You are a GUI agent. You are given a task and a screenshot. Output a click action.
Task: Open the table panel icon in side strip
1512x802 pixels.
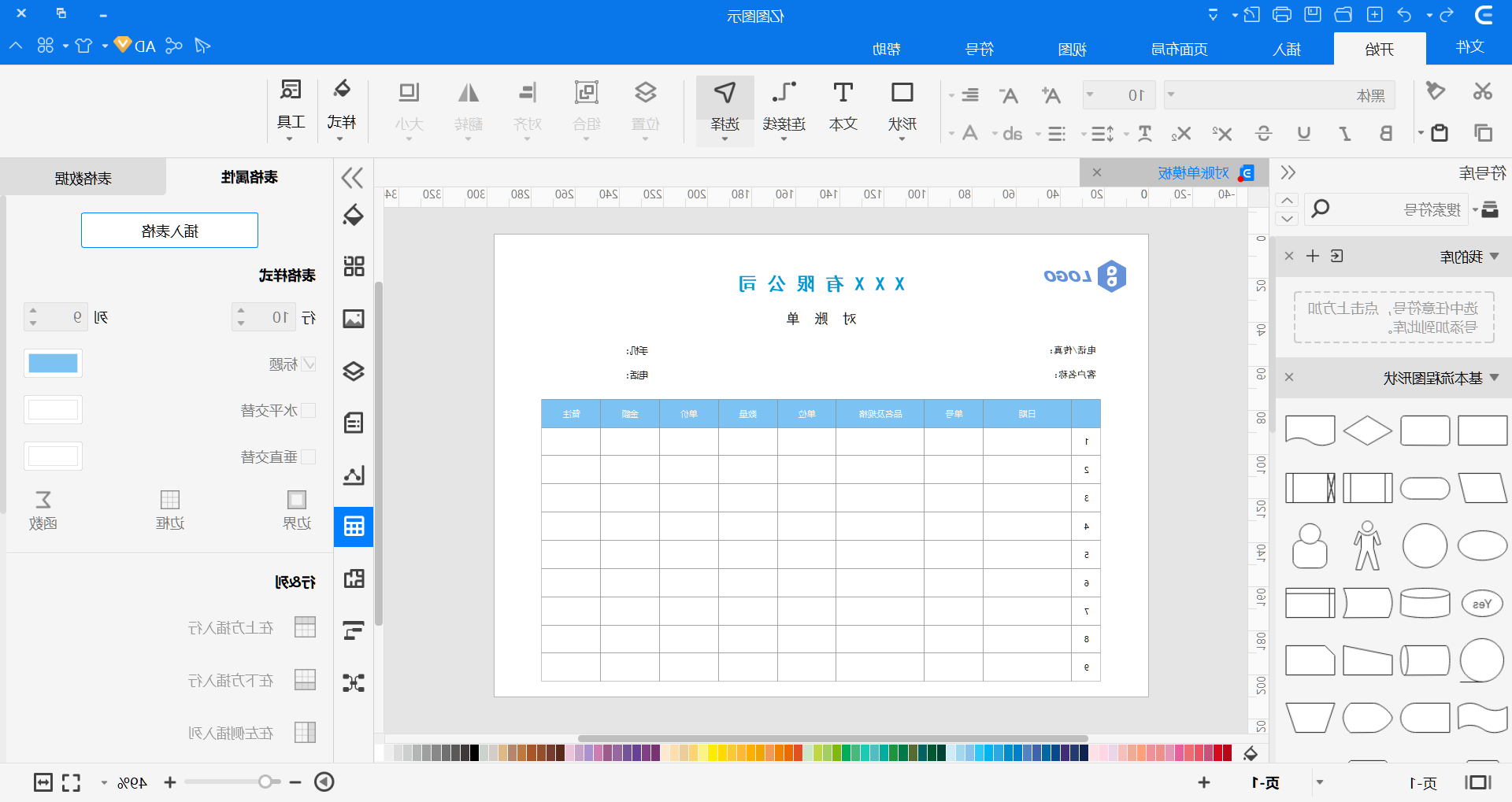[x=354, y=527]
